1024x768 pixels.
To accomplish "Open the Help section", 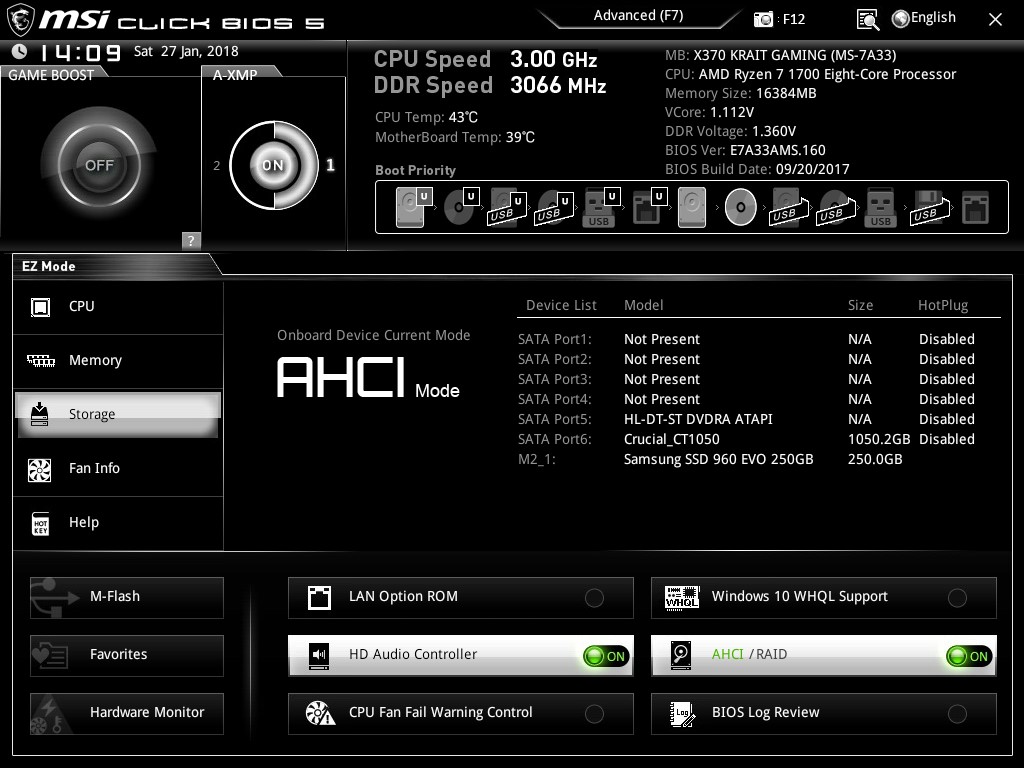I will tap(118, 523).
